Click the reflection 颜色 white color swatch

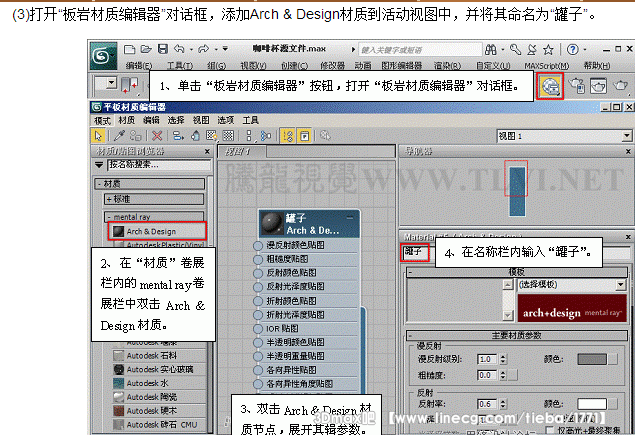click(x=592, y=404)
